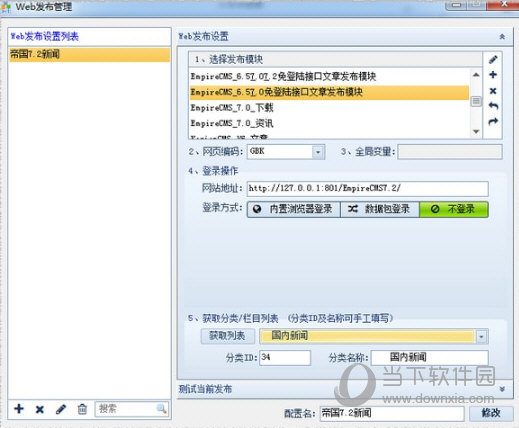Focus the 全局变量 input field

[x=450, y=152]
